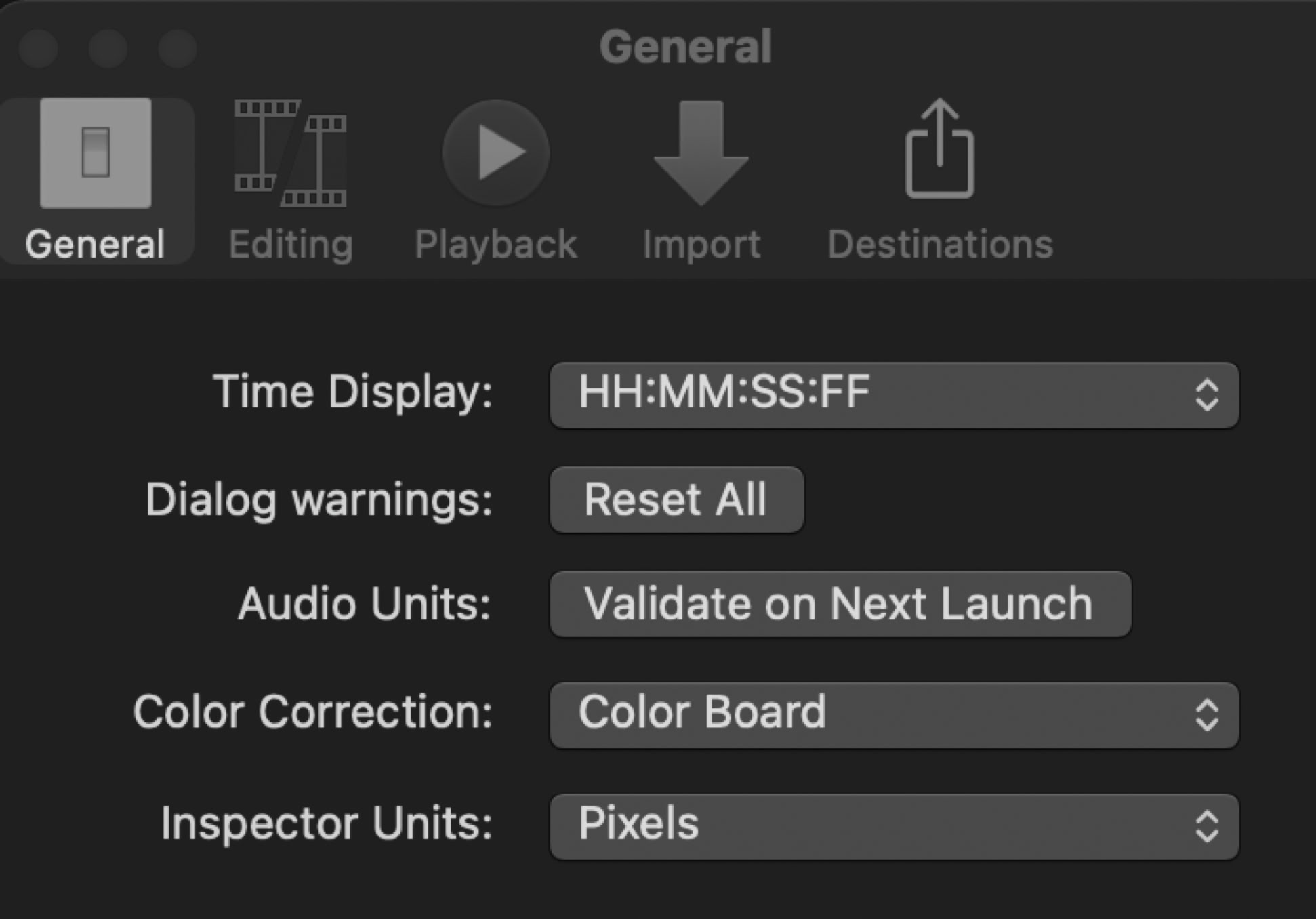
Task: Minimize the preferences window
Action: point(108,49)
